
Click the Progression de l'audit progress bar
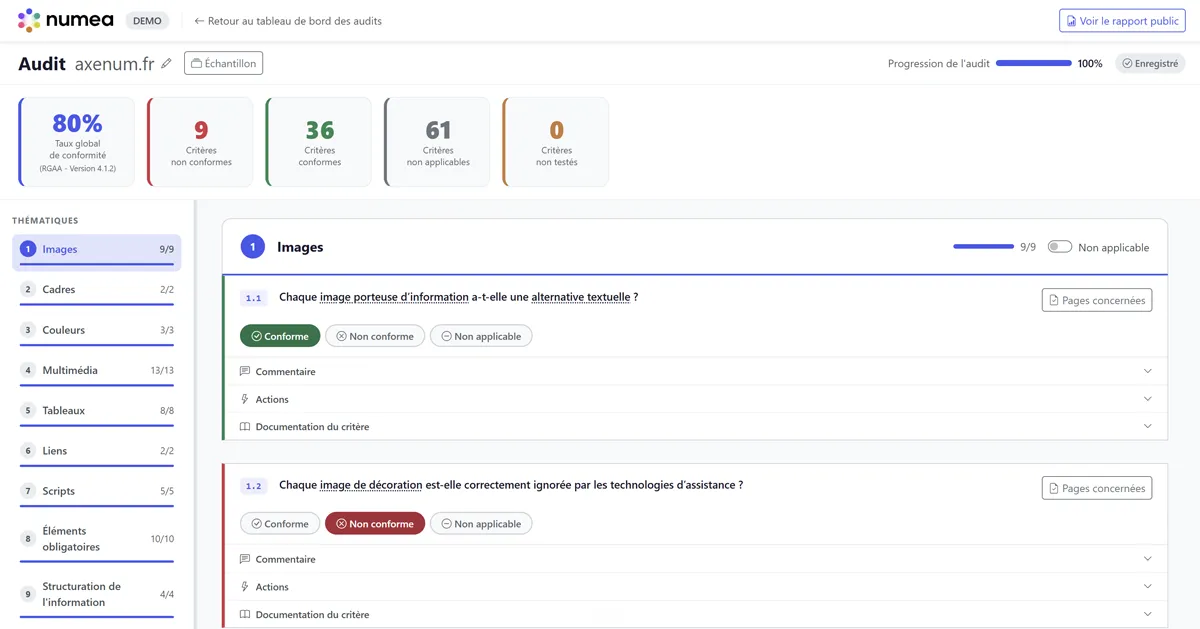point(1034,63)
